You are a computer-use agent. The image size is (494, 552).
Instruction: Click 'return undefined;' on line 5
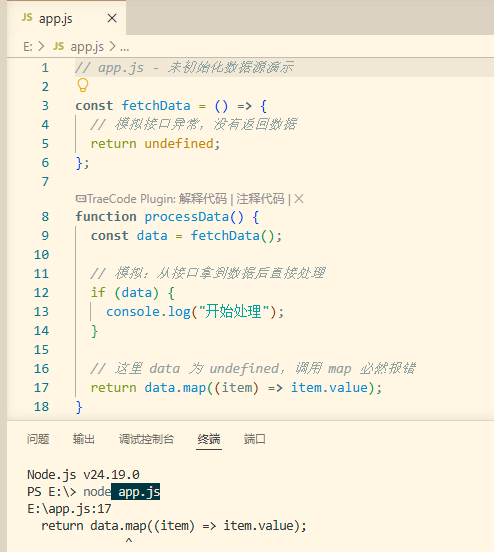point(155,144)
